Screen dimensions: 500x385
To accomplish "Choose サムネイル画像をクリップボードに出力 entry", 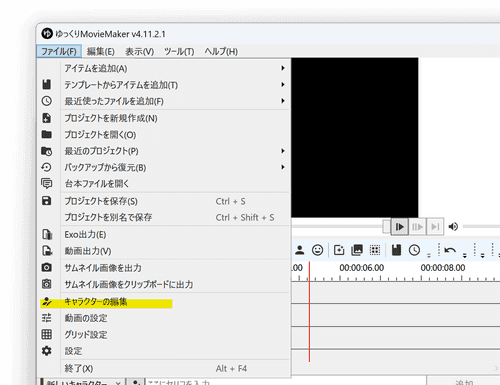I will click(x=164, y=284).
